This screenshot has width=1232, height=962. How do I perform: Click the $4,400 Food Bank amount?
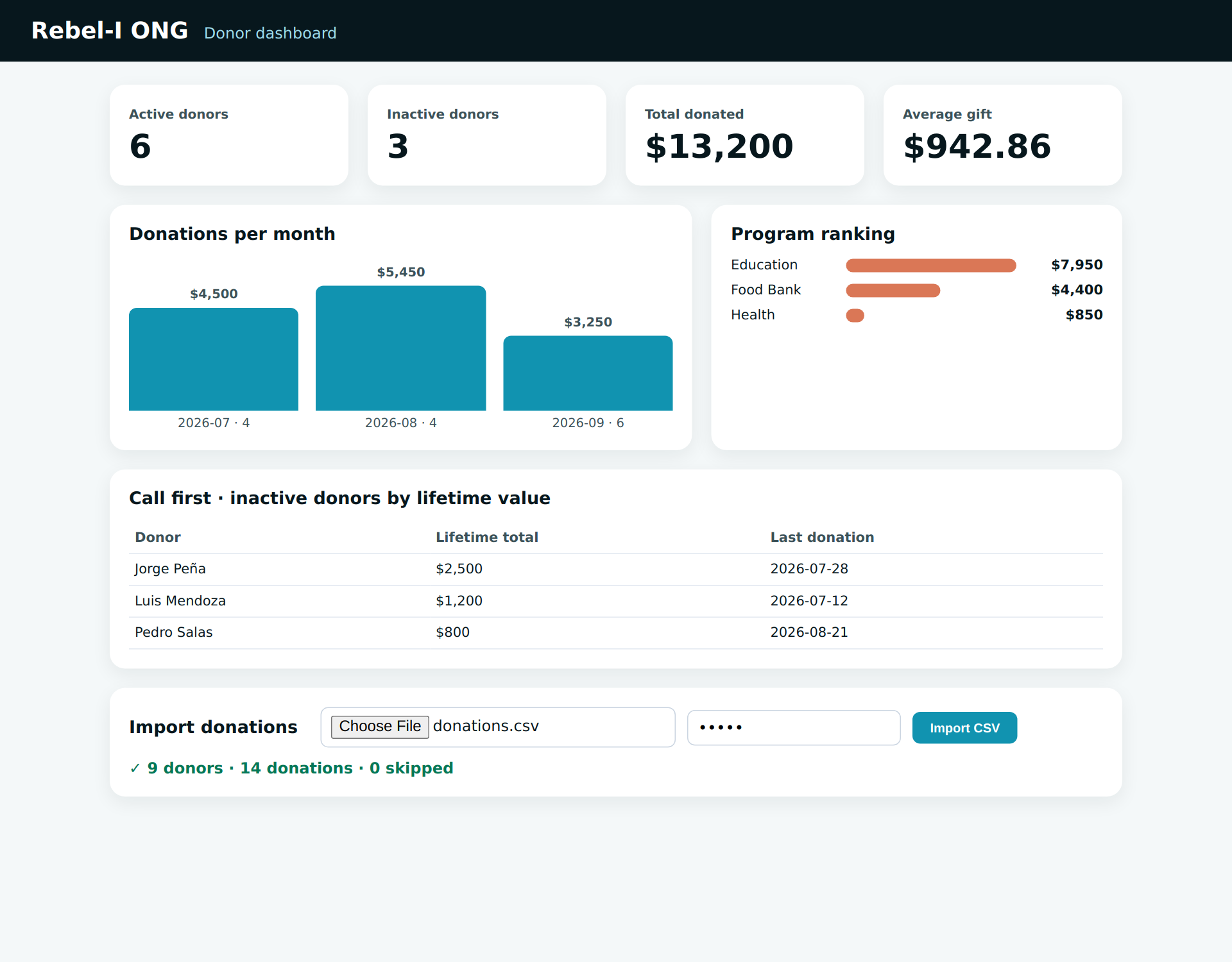tap(1077, 290)
